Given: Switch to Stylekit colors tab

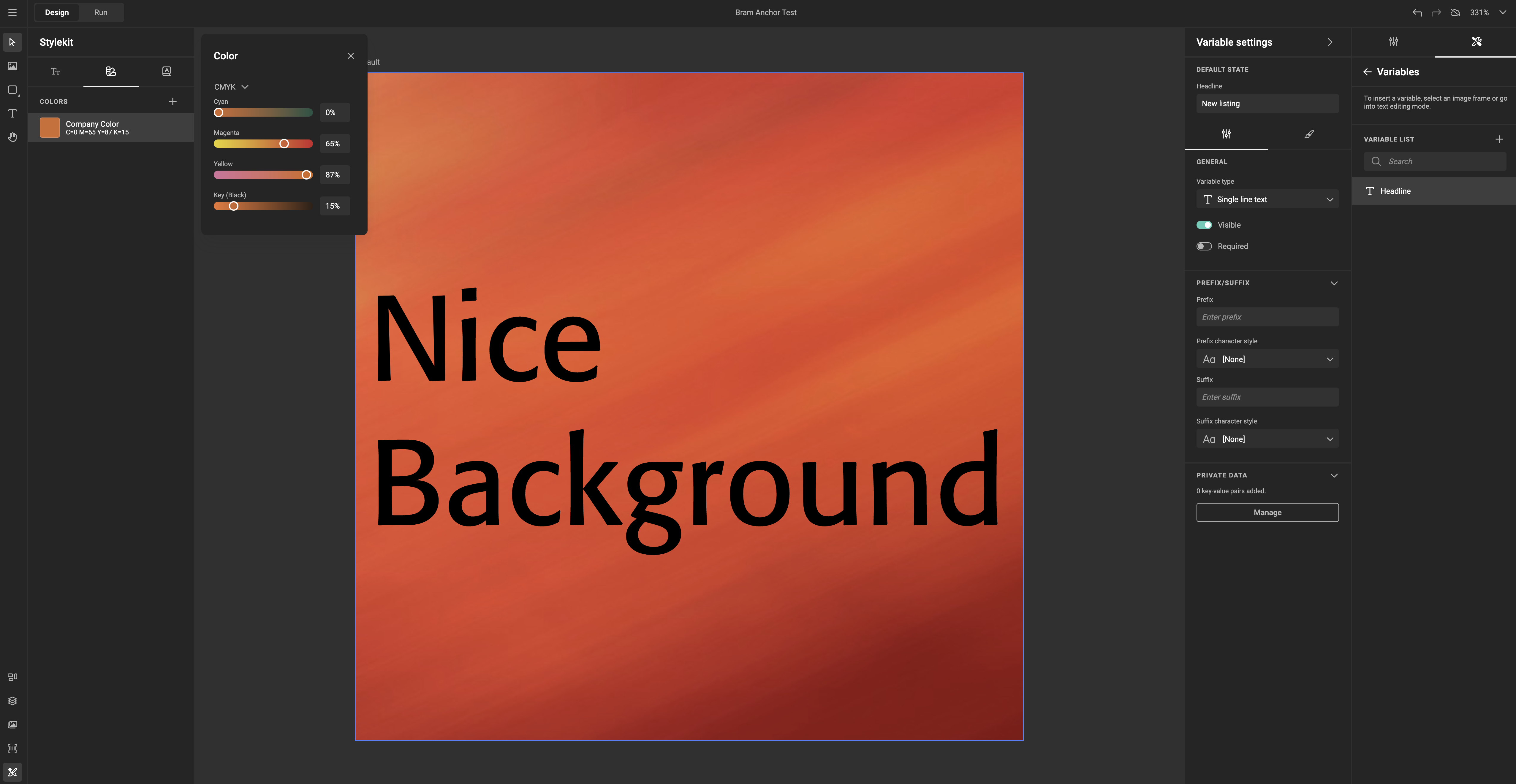Looking at the screenshot, I should coord(111,72).
